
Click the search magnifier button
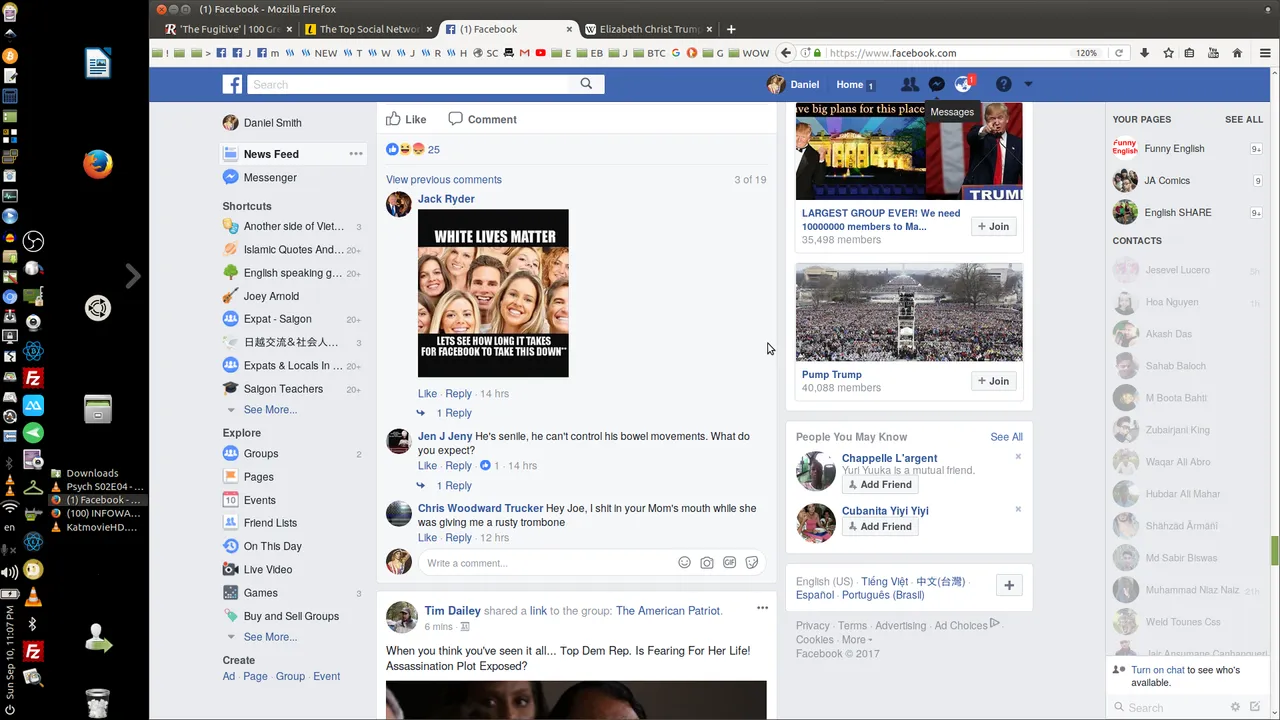click(587, 85)
